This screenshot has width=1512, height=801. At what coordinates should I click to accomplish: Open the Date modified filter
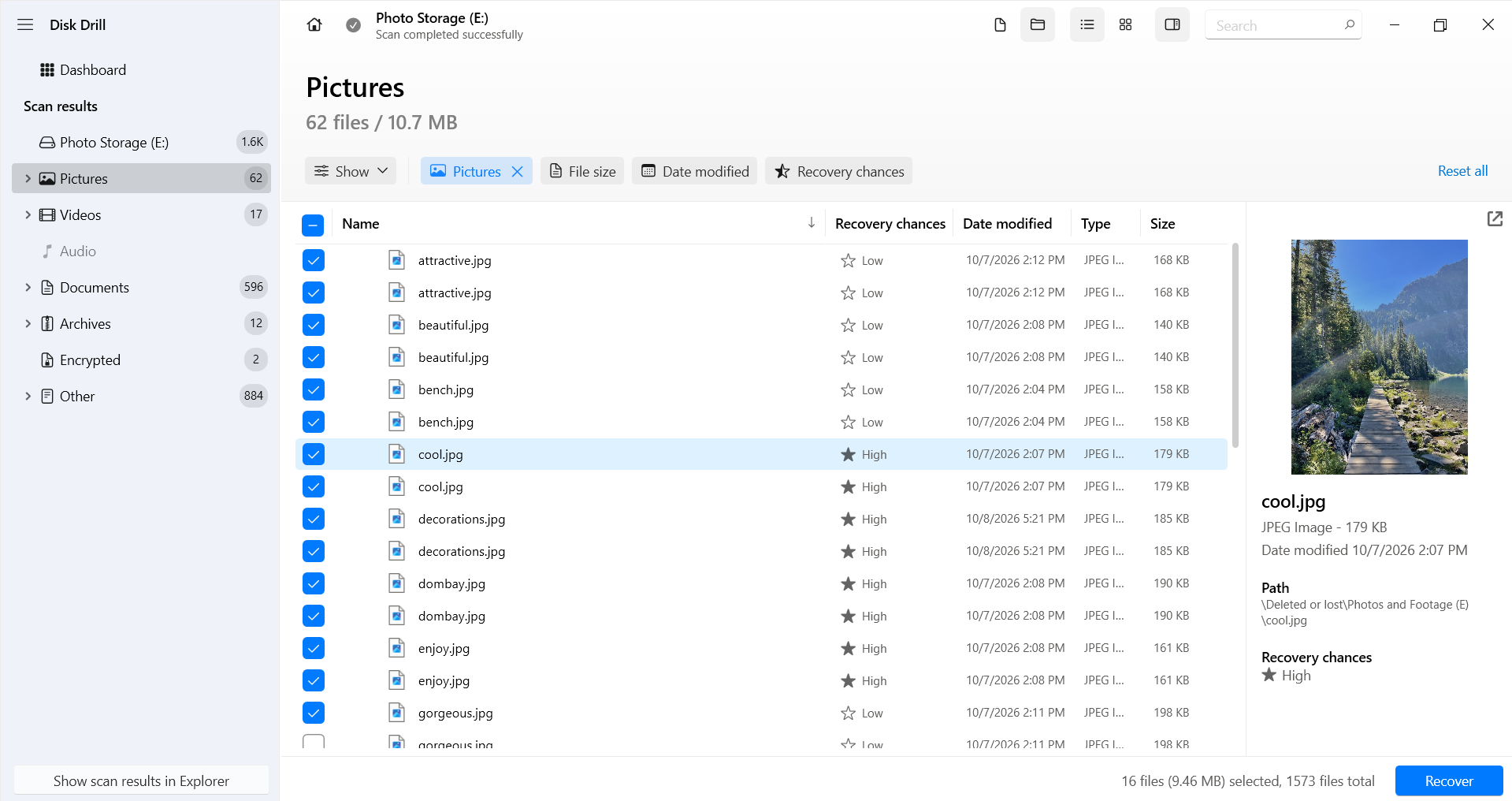(x=695, y=171)
